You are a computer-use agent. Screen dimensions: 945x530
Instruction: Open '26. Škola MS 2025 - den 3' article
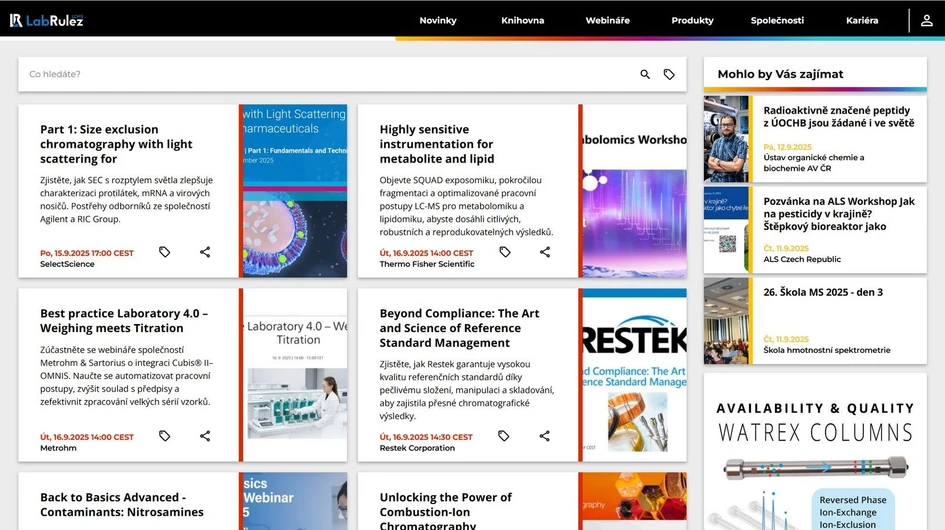click(x=823, y=292)
